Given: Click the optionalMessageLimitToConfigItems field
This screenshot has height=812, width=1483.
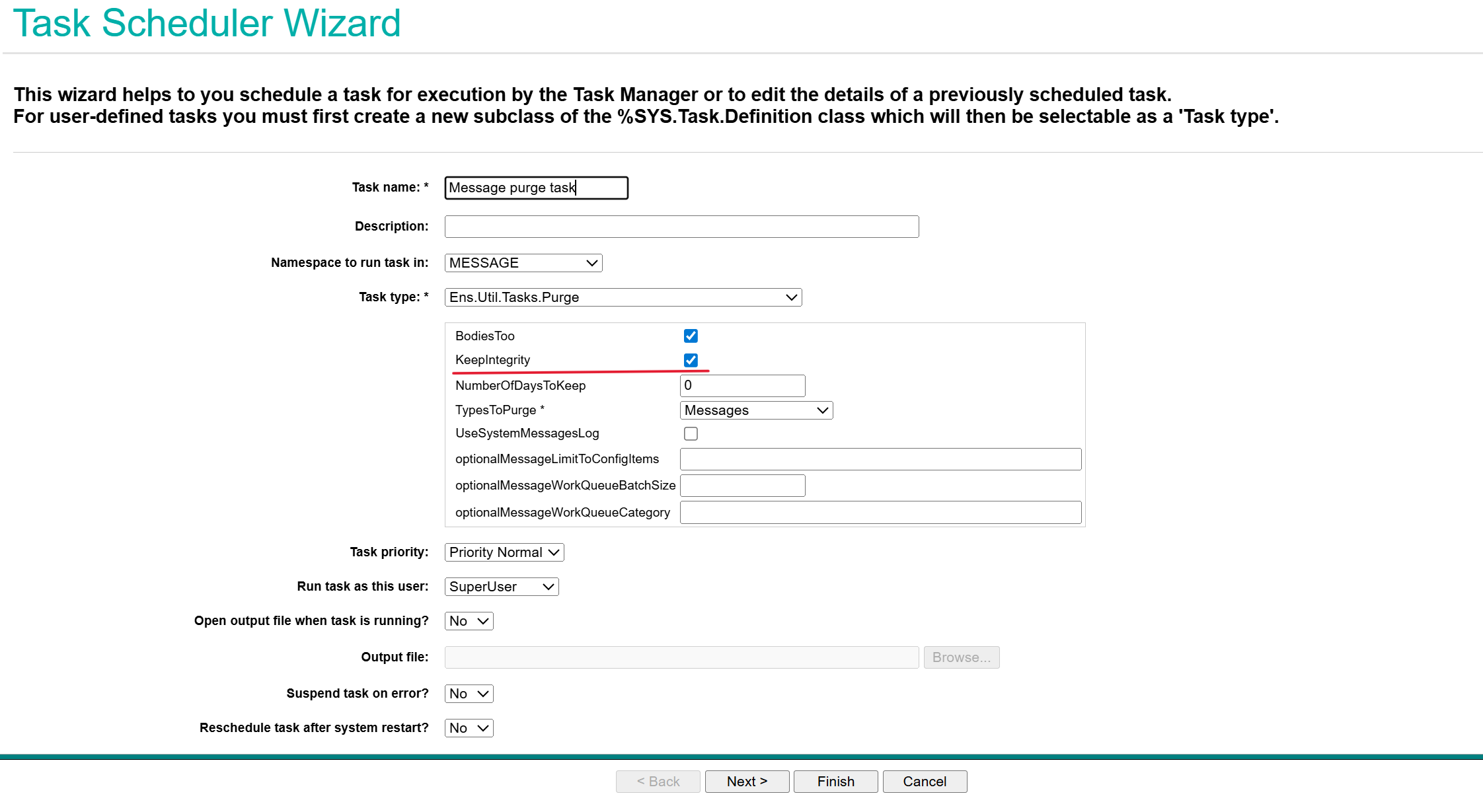Looking at the screenshot, I should (x=880, y=459).
